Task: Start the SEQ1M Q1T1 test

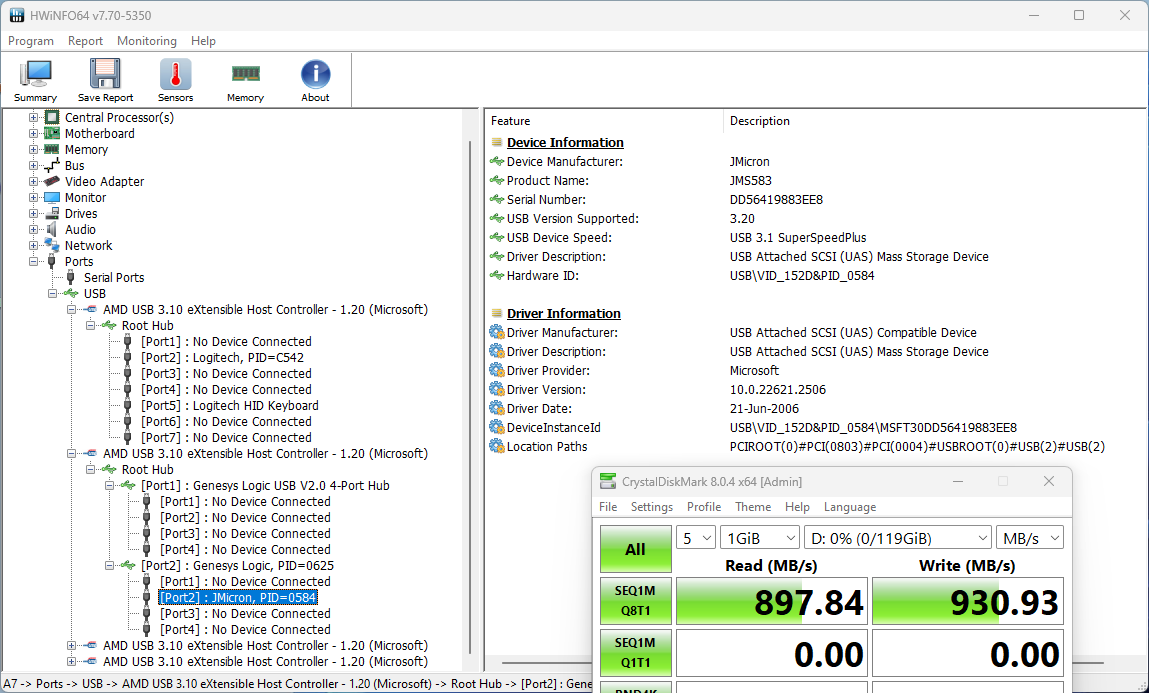Action: [x=635, y=653]
